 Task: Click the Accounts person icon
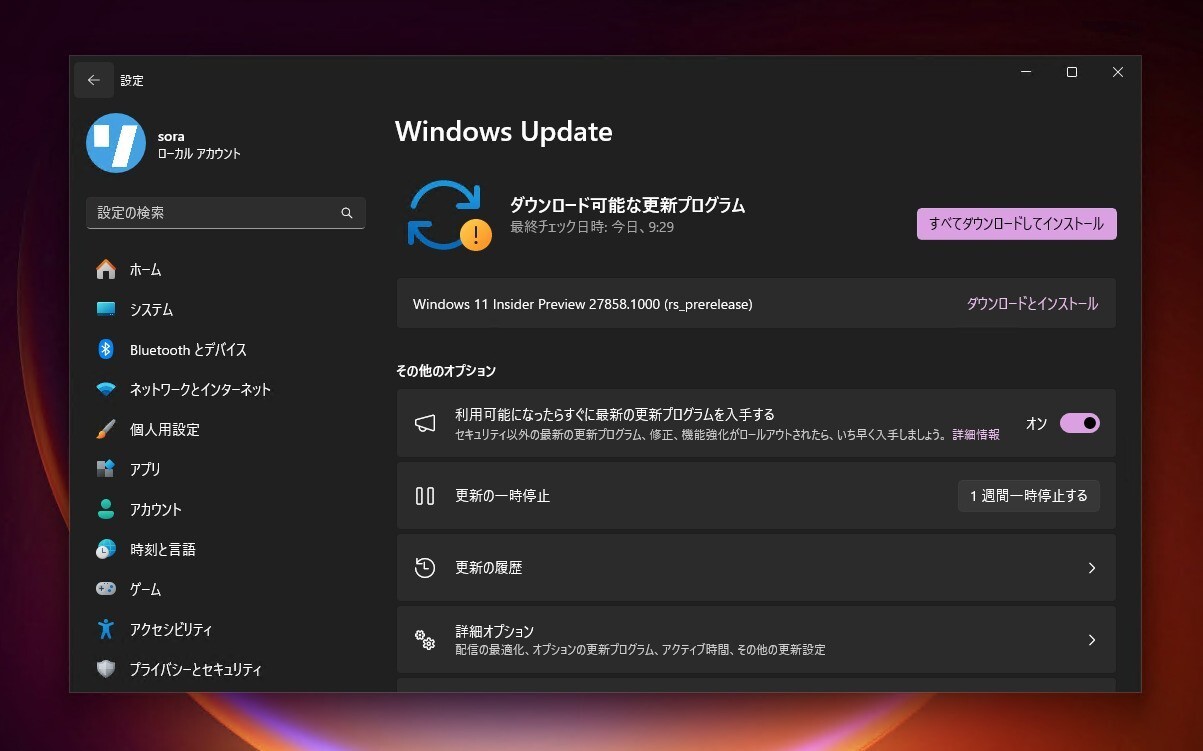coord(106,509)
